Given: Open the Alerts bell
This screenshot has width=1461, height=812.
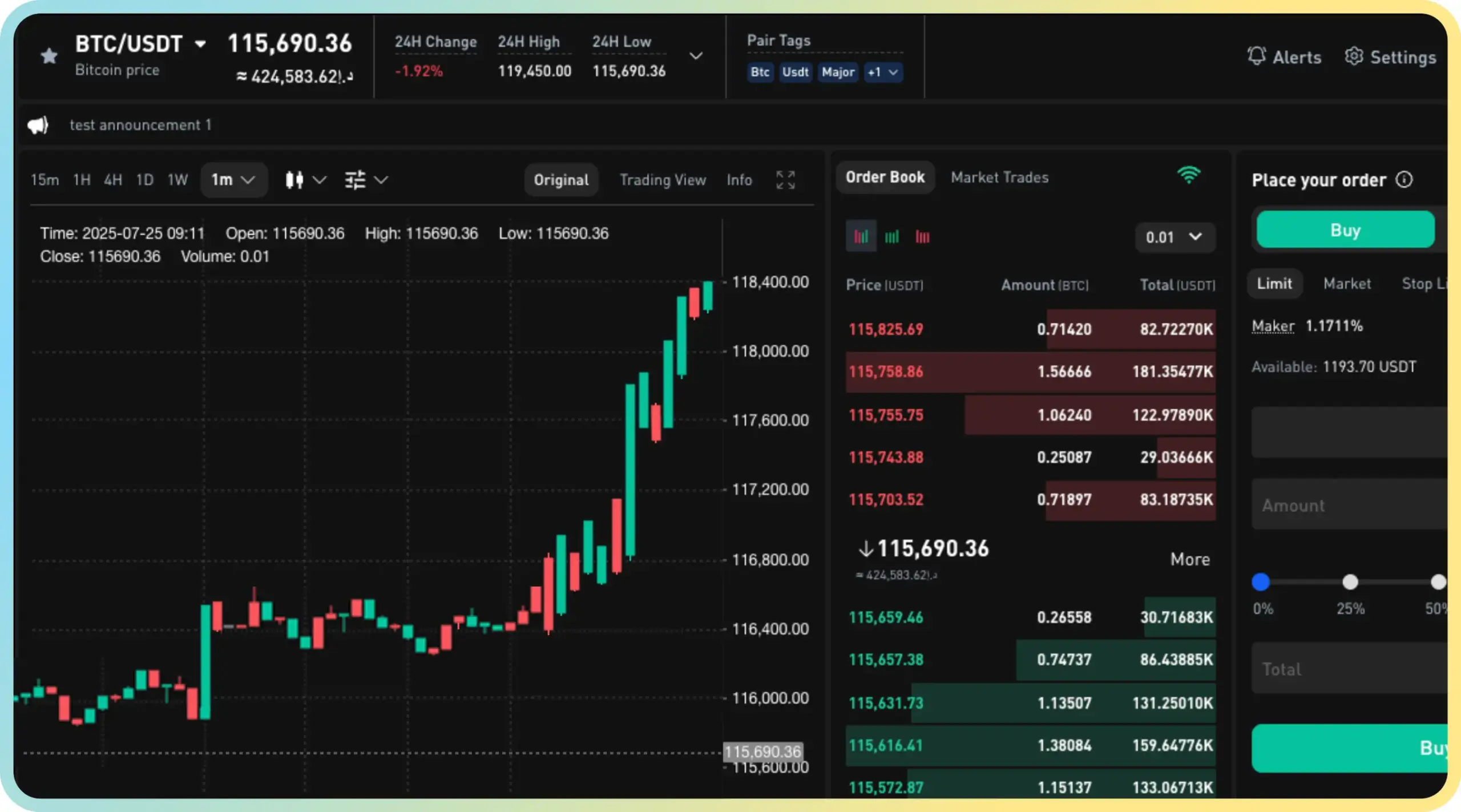Looking at the screenshot, I should (1256, 56).
